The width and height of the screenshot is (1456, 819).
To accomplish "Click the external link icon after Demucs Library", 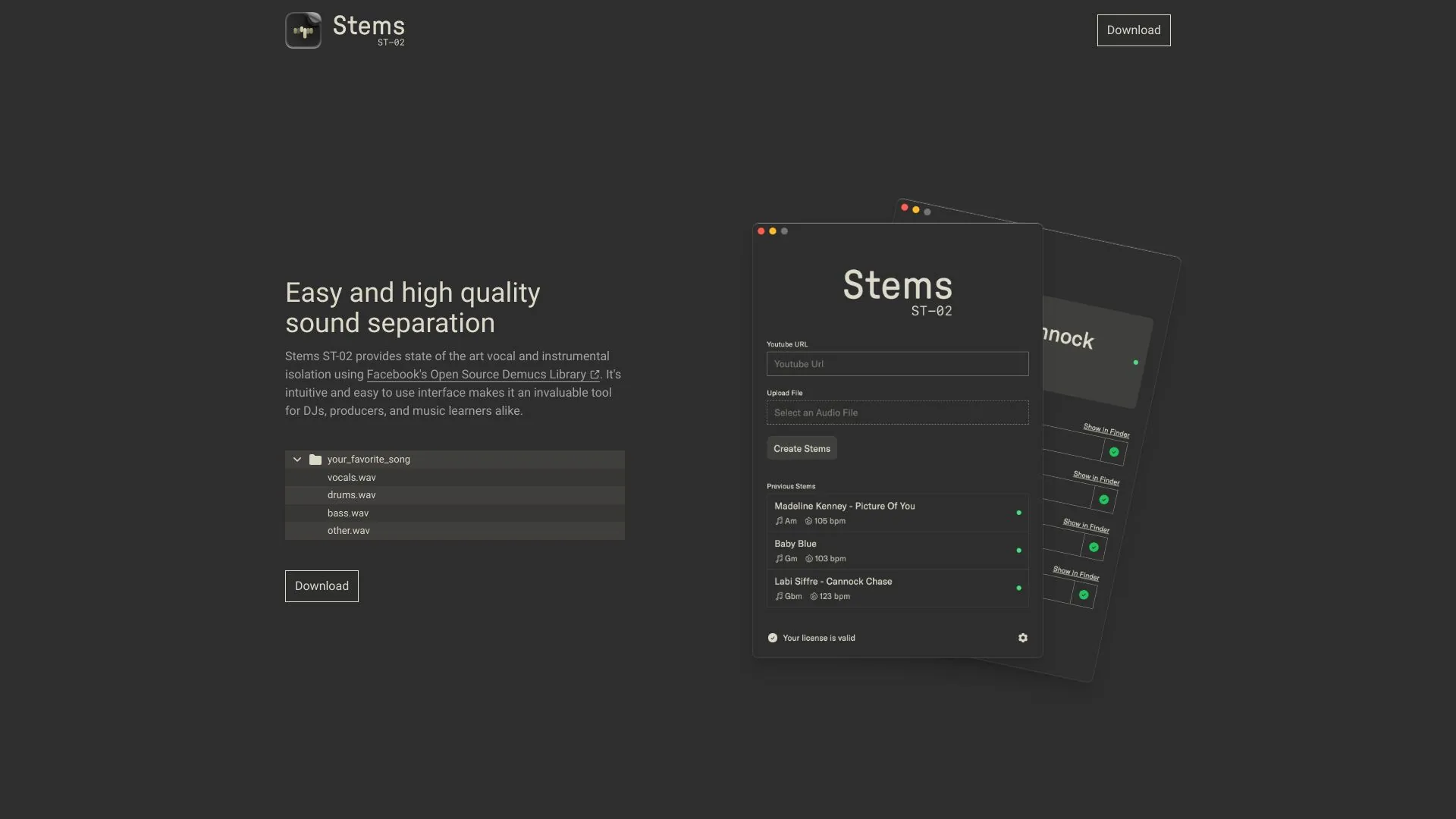I will (595, 375).
